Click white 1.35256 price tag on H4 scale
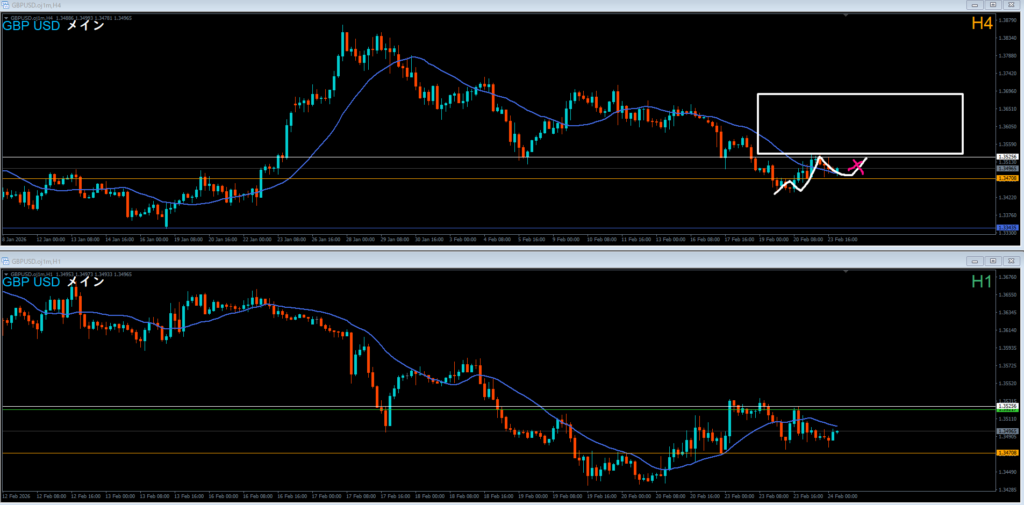 point(1006,157)
